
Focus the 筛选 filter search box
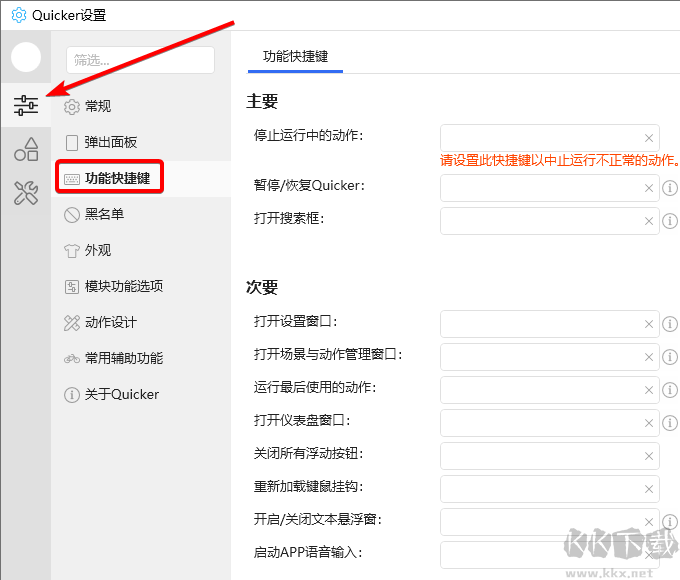click(141, 60)
